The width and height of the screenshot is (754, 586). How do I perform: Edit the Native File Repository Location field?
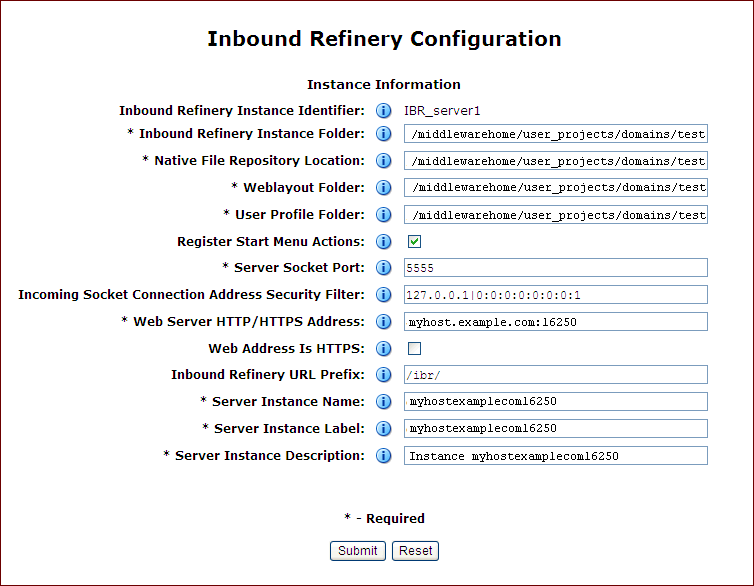pos(556,161)
